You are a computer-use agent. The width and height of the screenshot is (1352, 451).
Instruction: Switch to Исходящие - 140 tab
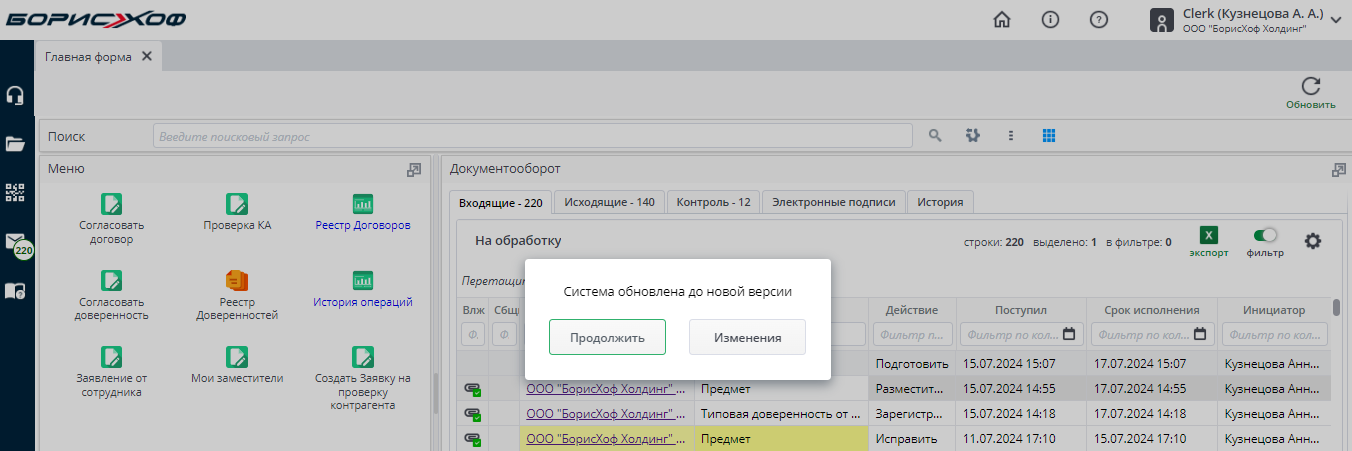(x=609, y=202)
